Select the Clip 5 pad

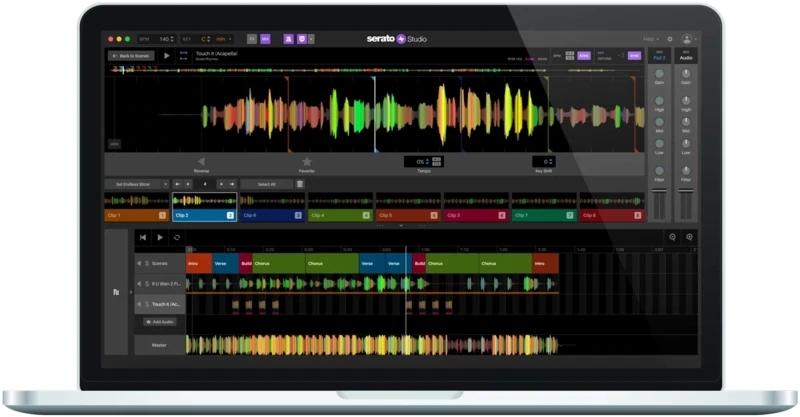pyautogui.click(x=408, y=207)
